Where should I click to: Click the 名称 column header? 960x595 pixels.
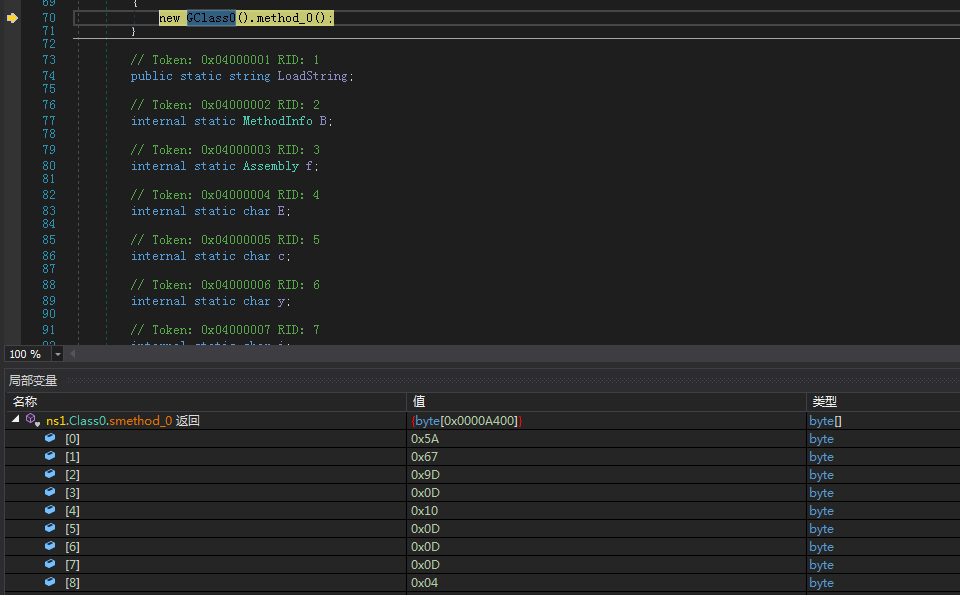pyautogui.click(x=25, y=402)
